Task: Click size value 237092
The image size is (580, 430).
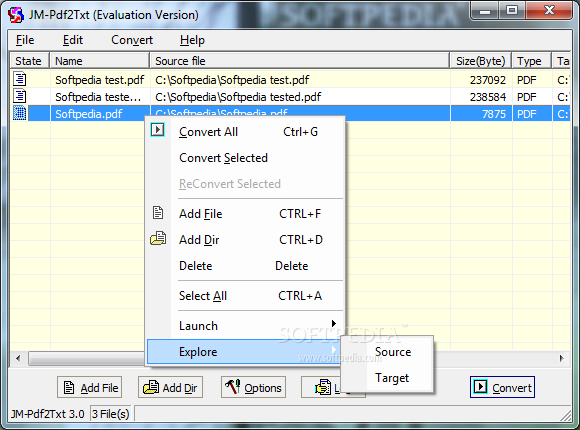Action: pos(488,80)
